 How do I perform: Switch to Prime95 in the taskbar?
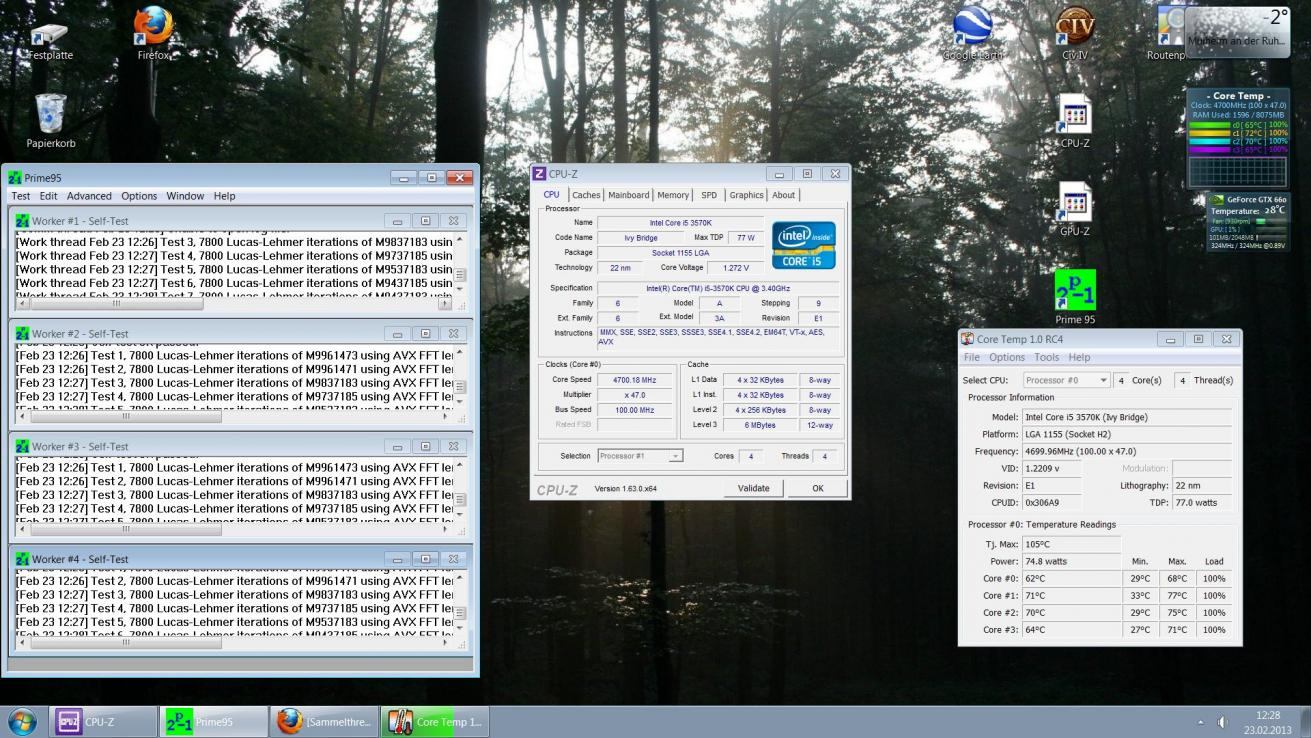[214, 721]
